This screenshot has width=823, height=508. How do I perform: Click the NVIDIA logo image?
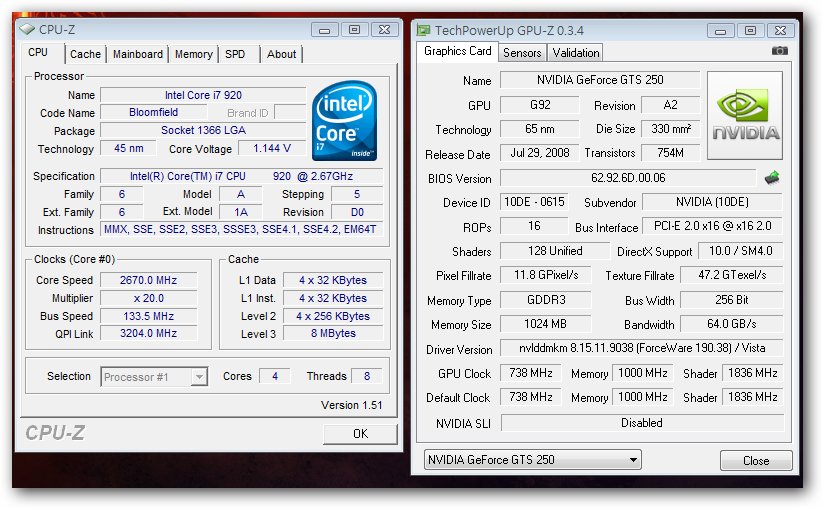[744, 115]
